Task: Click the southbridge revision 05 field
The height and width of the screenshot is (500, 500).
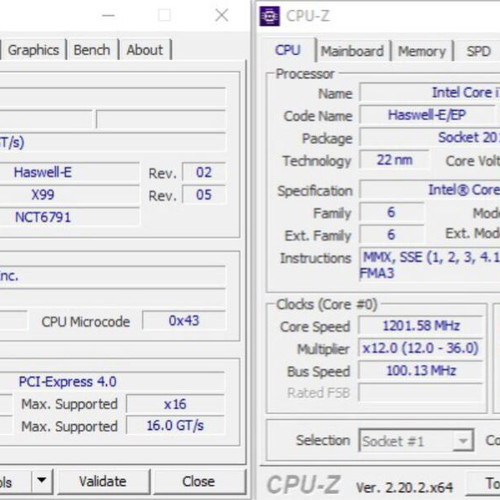Action: coord(204,195)
